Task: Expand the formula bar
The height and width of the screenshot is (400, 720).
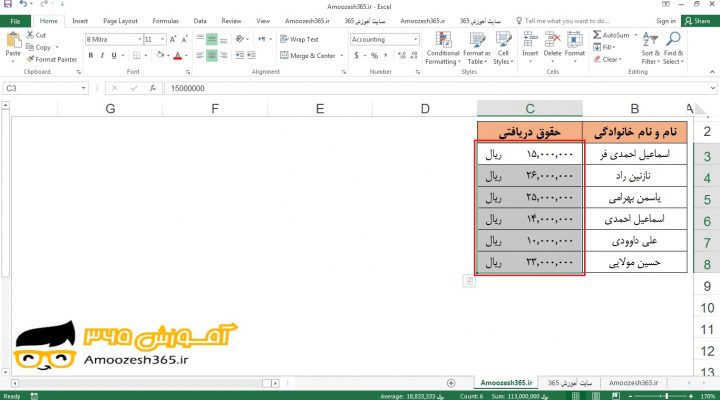Action: (x=713, y=88)
